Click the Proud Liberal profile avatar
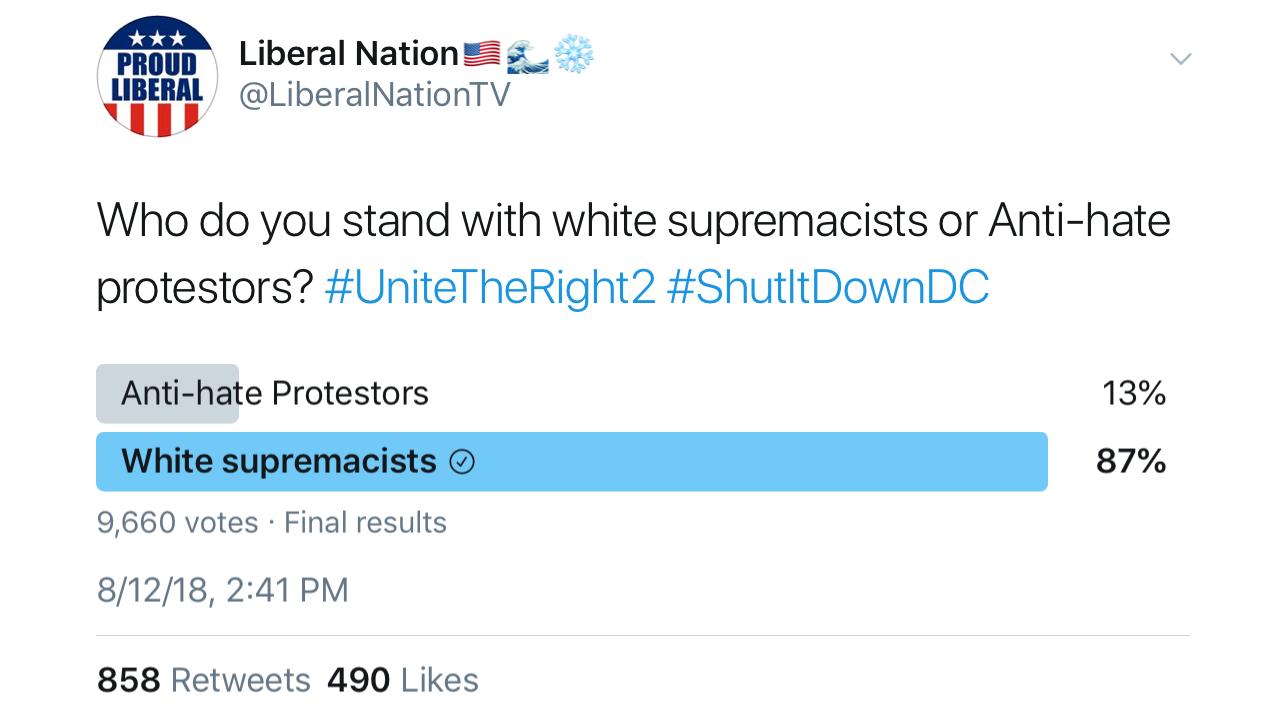This screenshot has height=716, width=1276. coord(157,77)
